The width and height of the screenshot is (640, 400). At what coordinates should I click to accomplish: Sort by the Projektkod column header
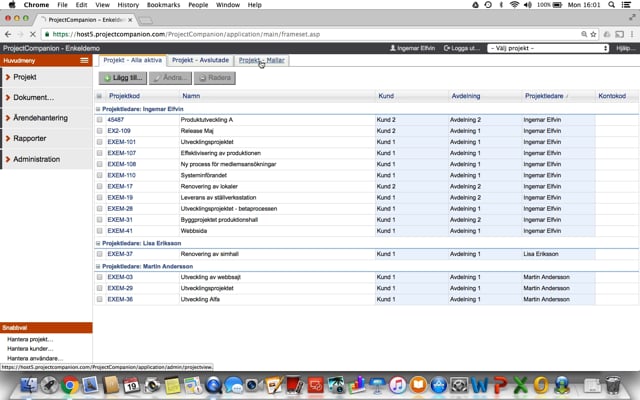[124, 96]
